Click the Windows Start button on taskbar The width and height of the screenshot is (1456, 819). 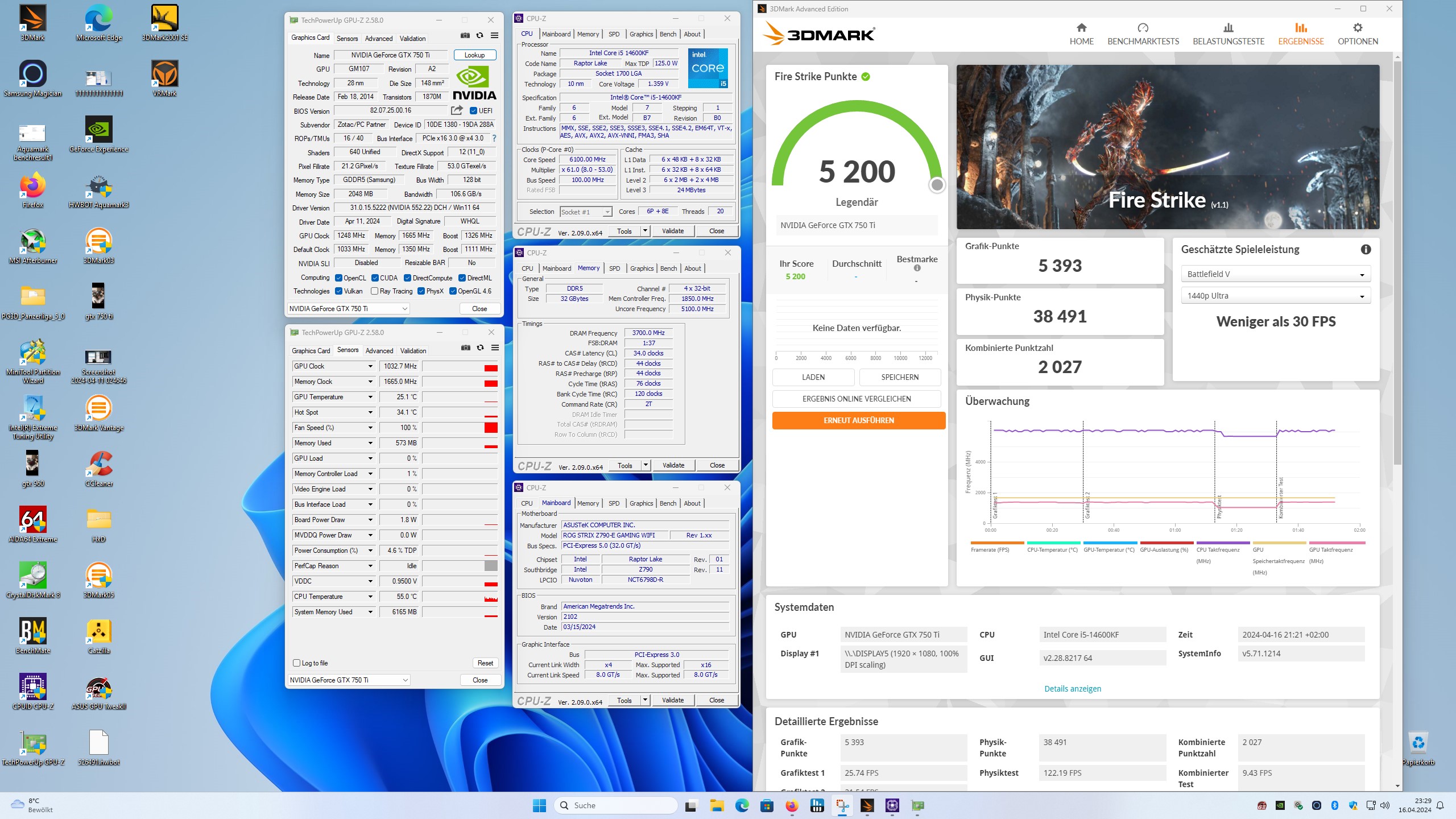click(539, 805)
